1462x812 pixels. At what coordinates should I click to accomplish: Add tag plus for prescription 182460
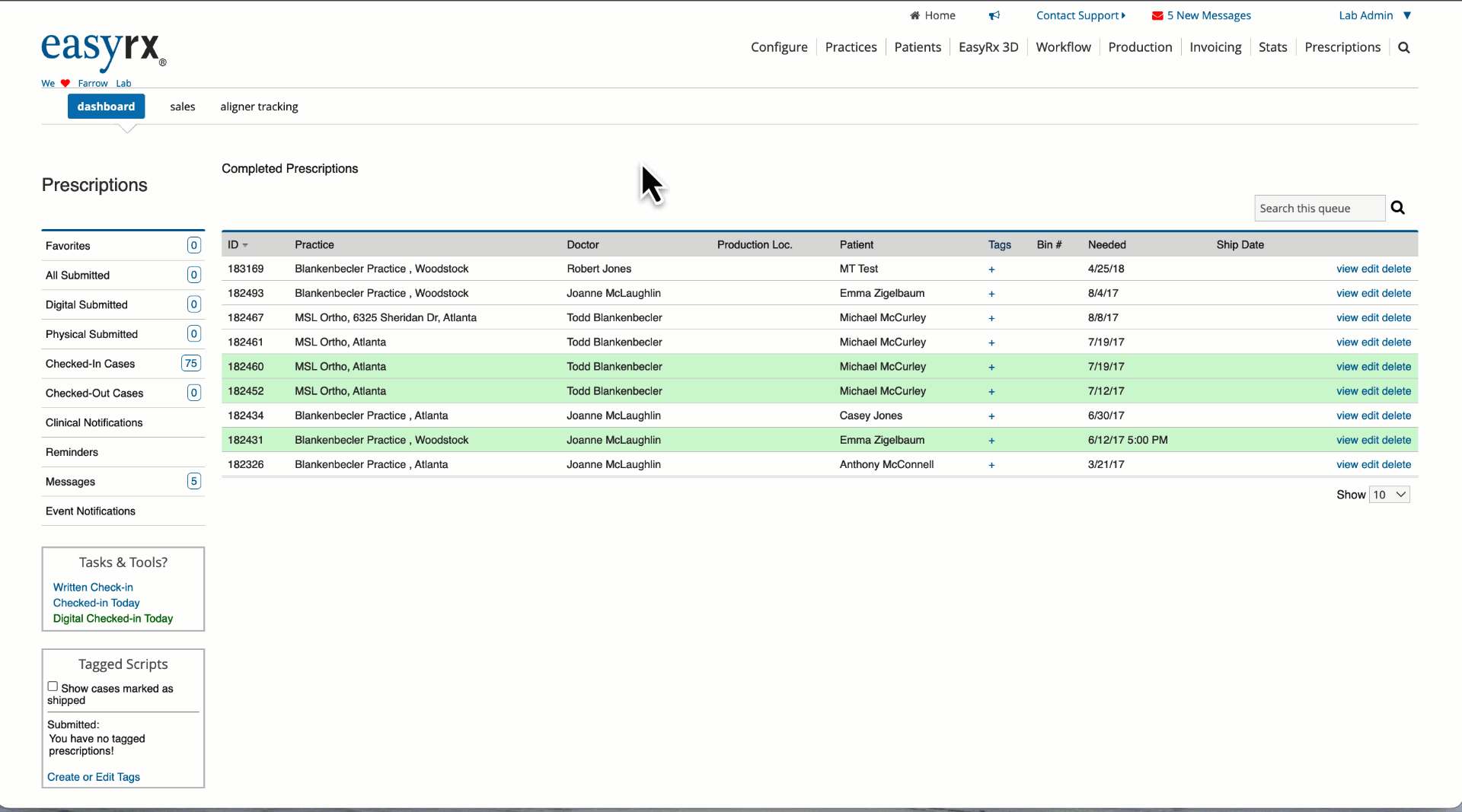coord(991,367)
